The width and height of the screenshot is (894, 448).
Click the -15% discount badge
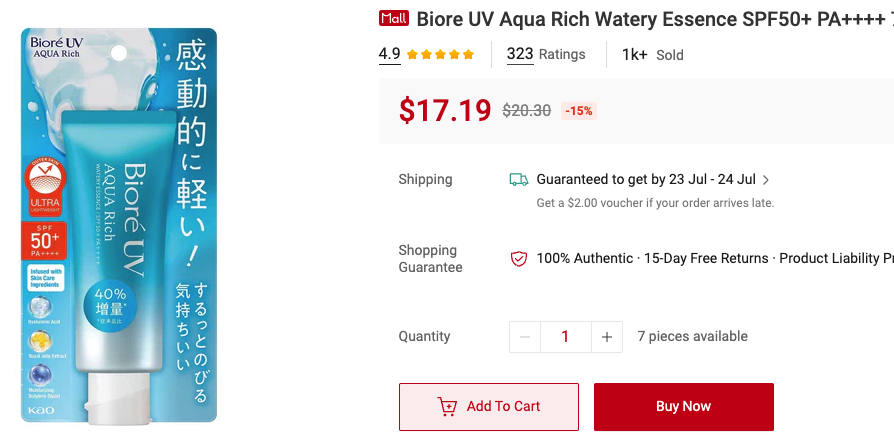[x=579, y=111]
